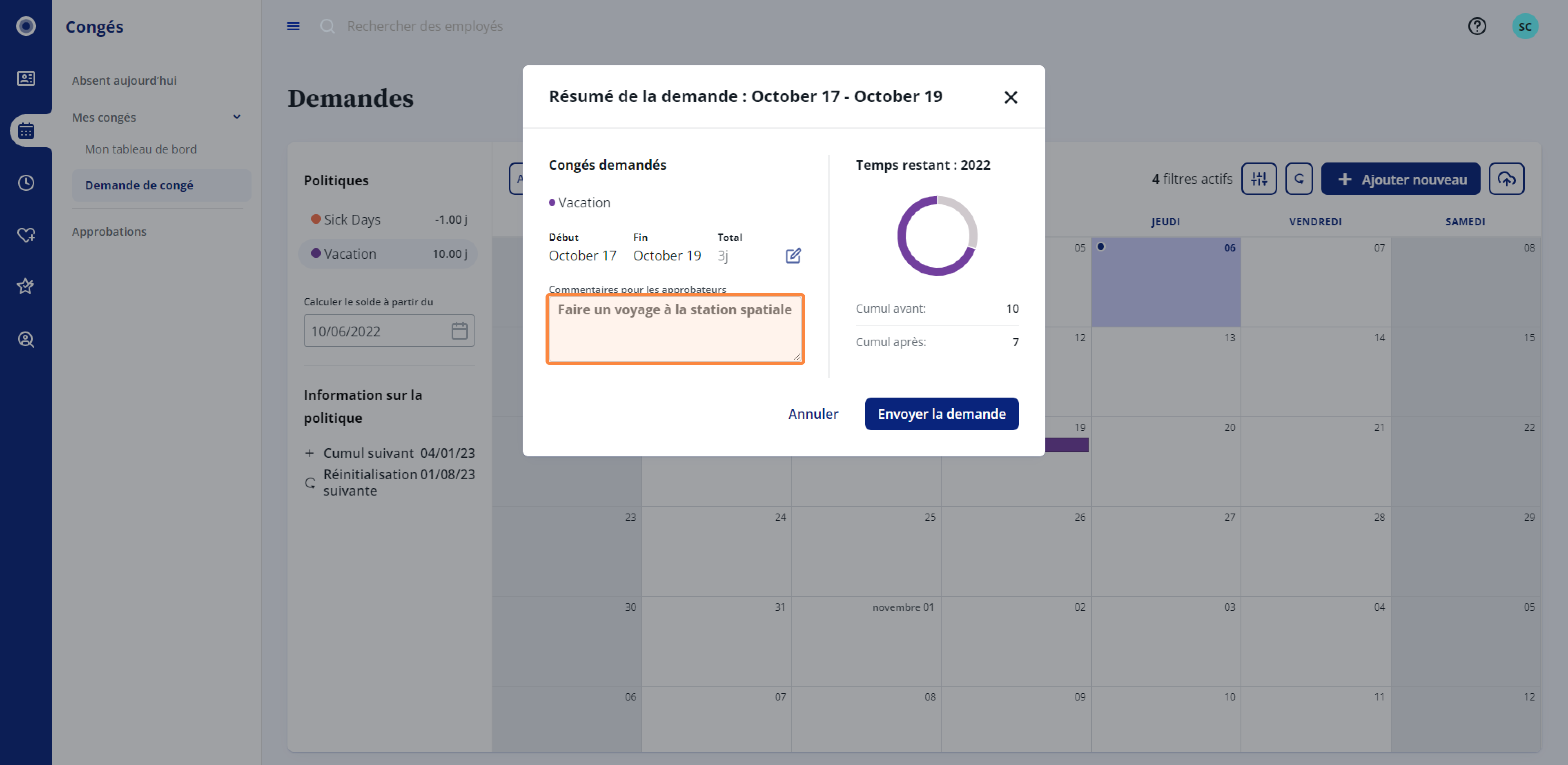Toggle the hamburger menu icon
This screenshot has height=765, width=1568.
pyautogui.click(x=293, y=26)
